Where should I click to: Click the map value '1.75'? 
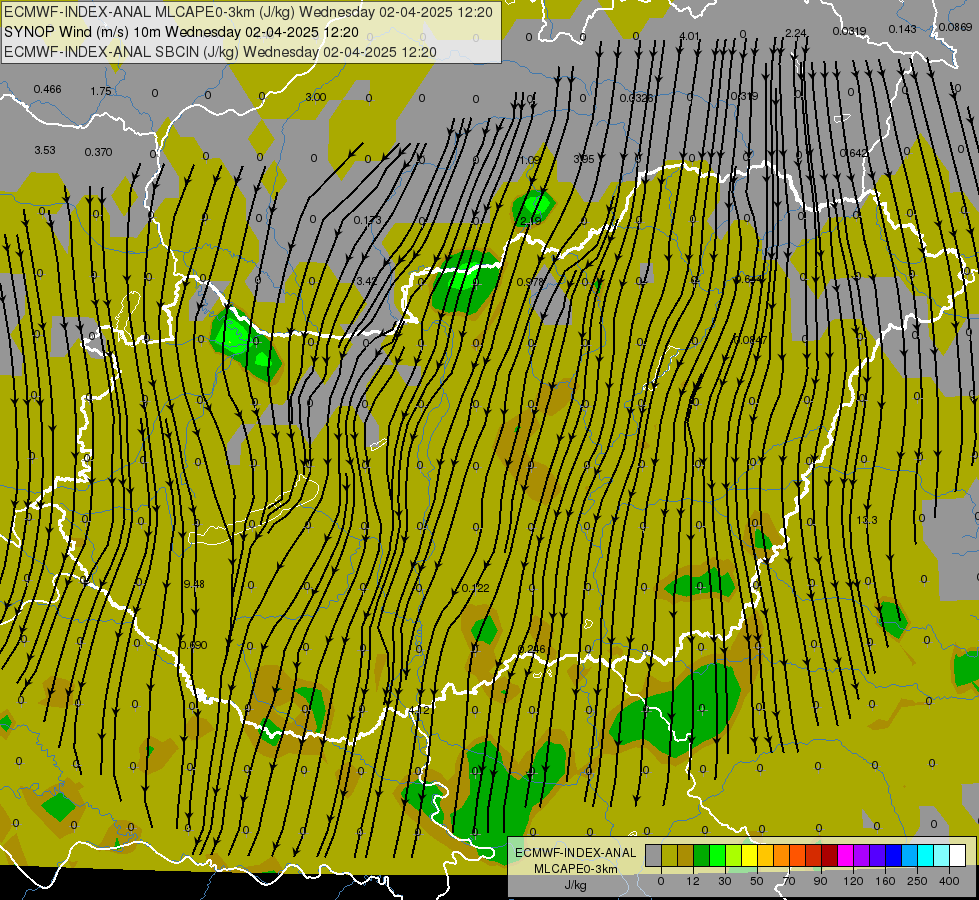101,91
